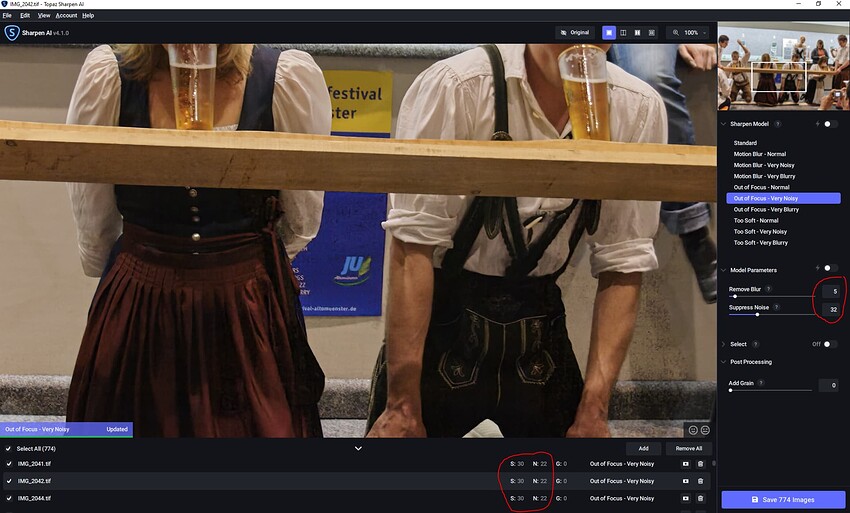Expand the Select section chevron
Image resolution: width=850 pixels, height=513 pixels.
click(x=723, y=344)
